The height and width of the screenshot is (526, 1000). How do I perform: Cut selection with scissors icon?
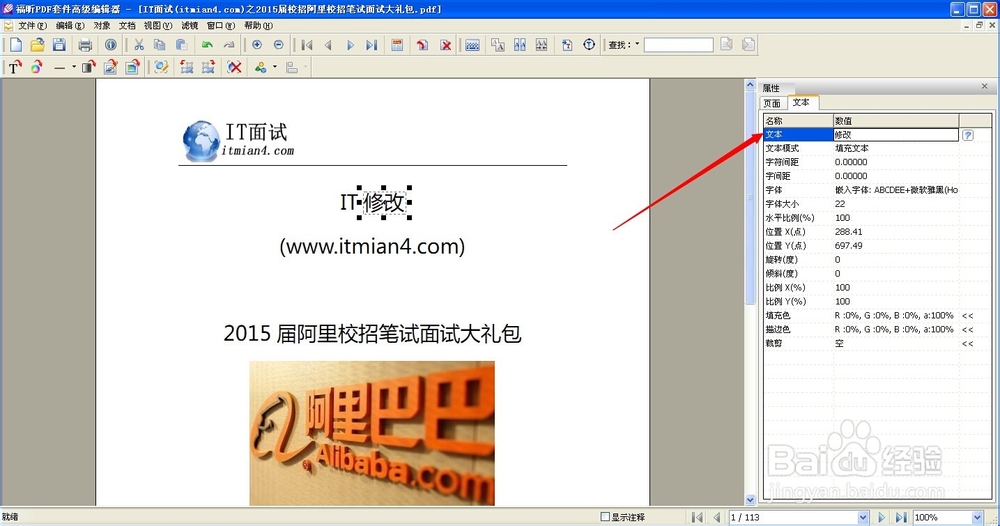(x=138, y=45)
